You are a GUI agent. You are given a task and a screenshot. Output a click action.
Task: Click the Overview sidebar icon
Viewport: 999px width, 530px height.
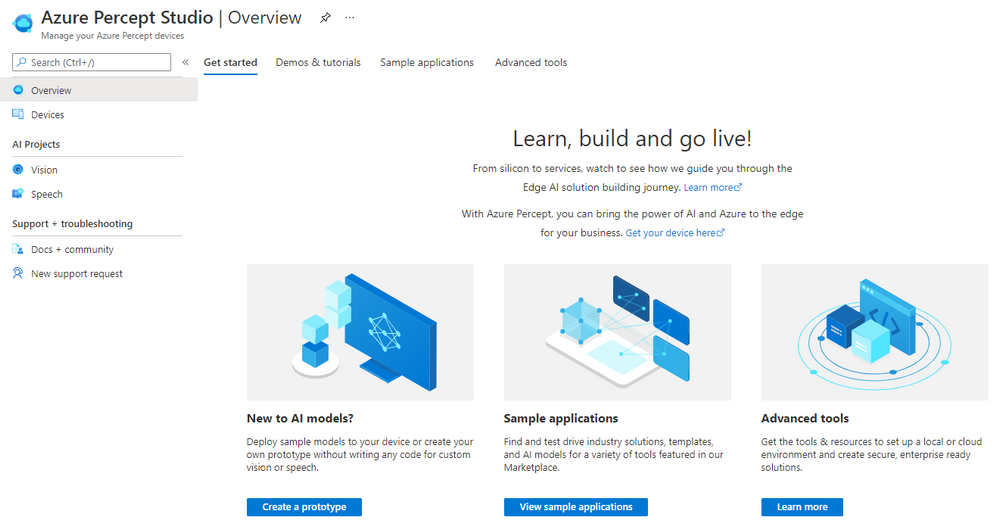[18, 90]
